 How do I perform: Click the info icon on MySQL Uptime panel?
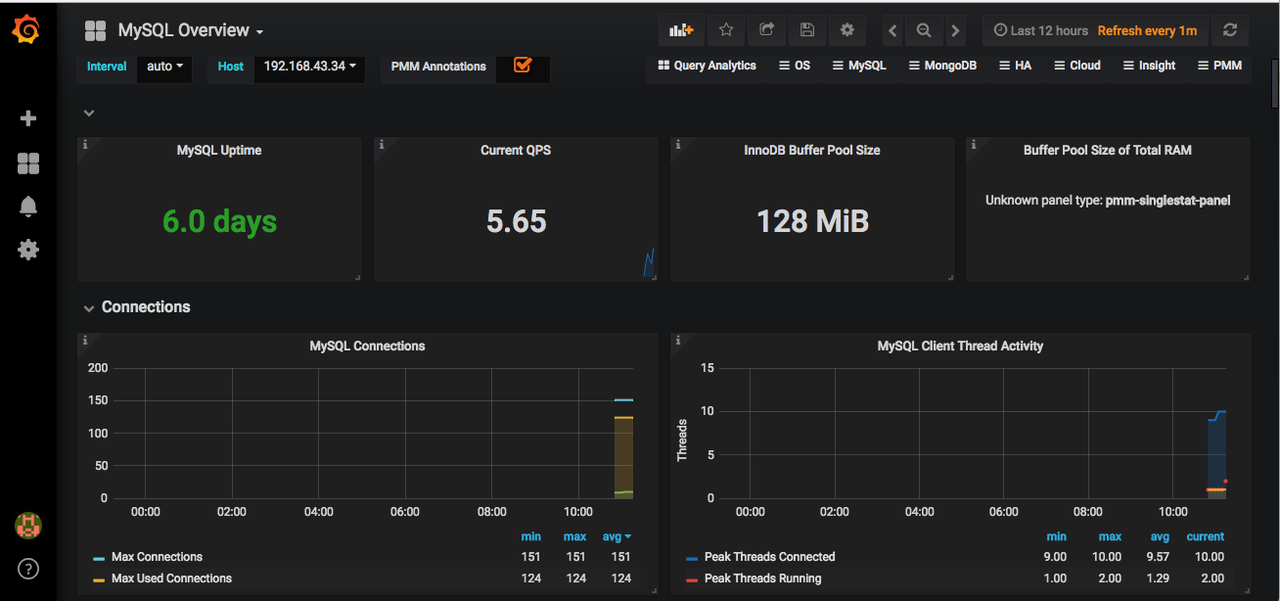pos(85,145)
